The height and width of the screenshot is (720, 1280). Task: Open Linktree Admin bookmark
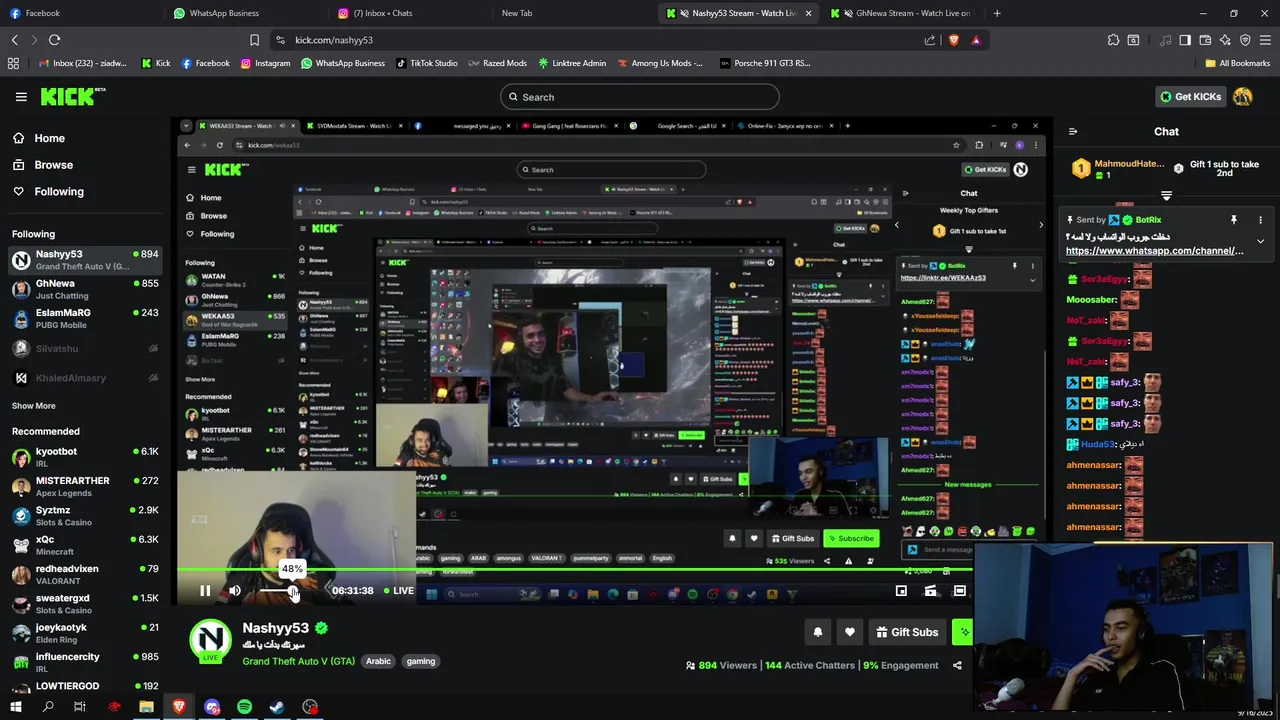click(x=572, y=63)
